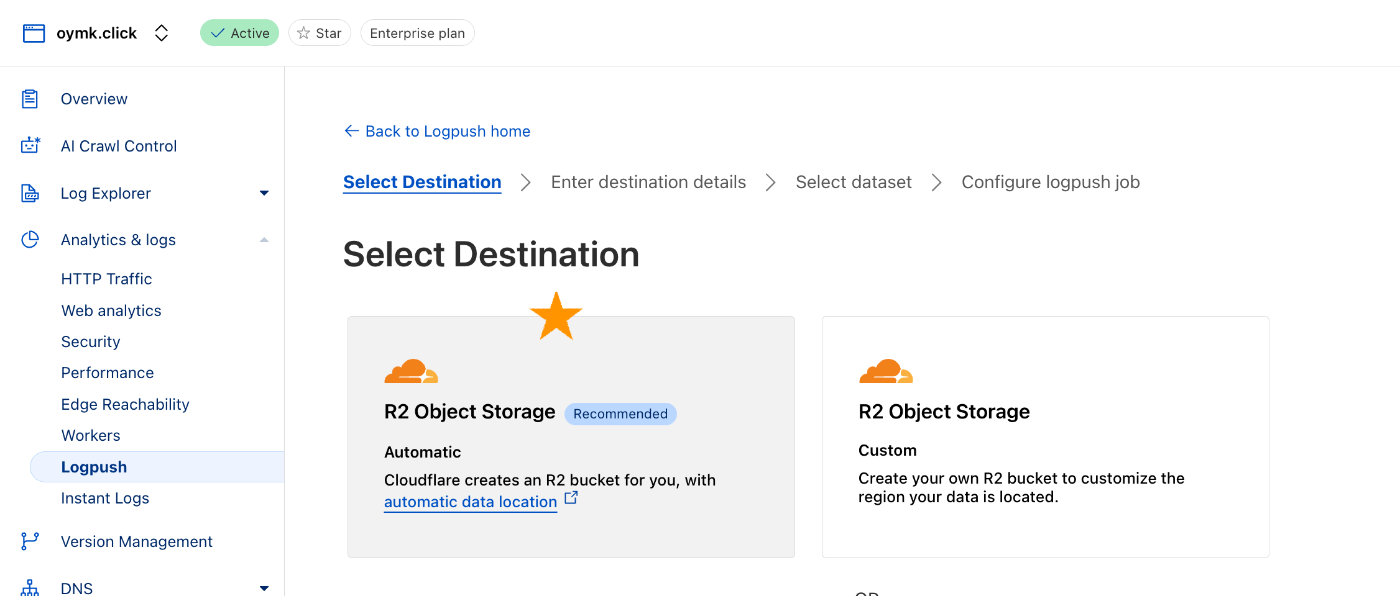Click the Enterprise plan badge
Screen dimensions: 1400x596
(x=417, y=33)
